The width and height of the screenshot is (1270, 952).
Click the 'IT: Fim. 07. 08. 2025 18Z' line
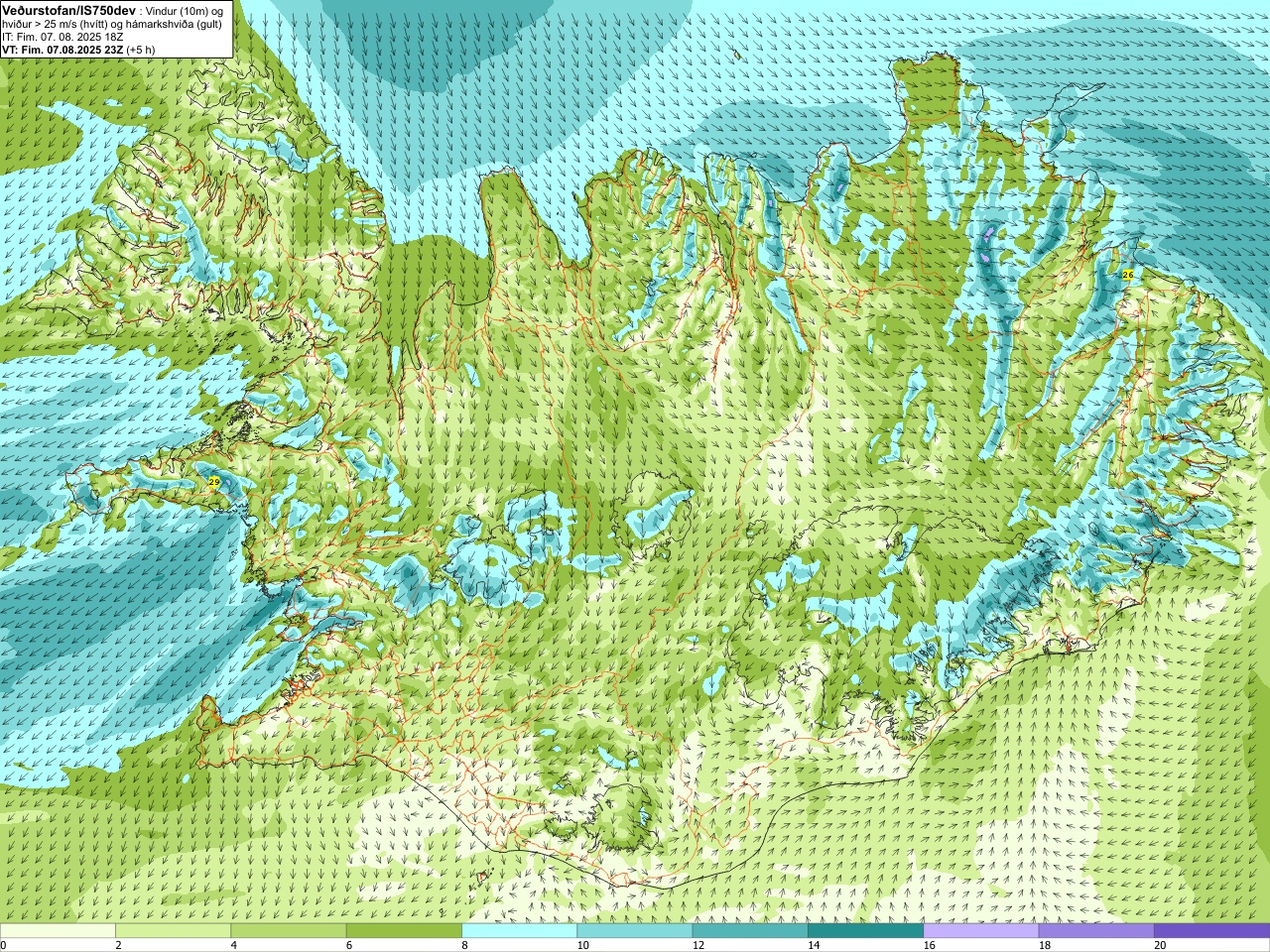point(63,37)
